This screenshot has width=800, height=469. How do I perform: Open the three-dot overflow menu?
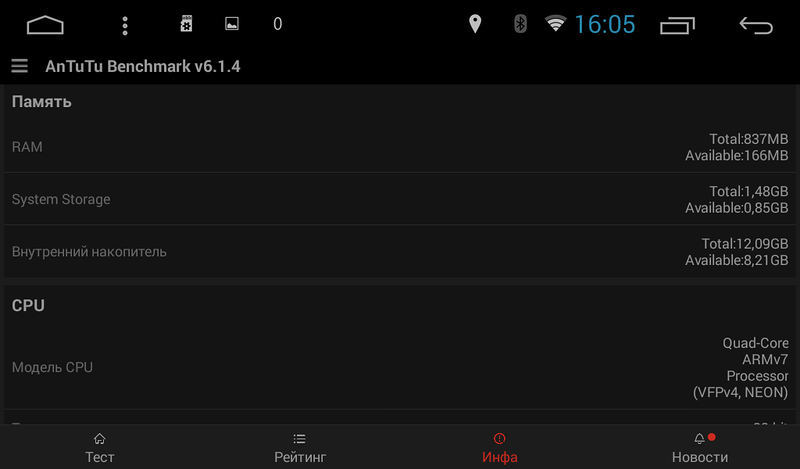[125, 26]
